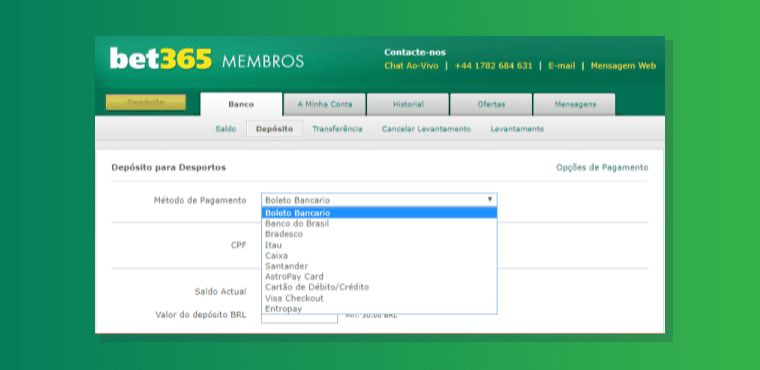Screen dimensions: 760x370
Task: Switch to A Minha Conta tab
Action: [325, 104]
